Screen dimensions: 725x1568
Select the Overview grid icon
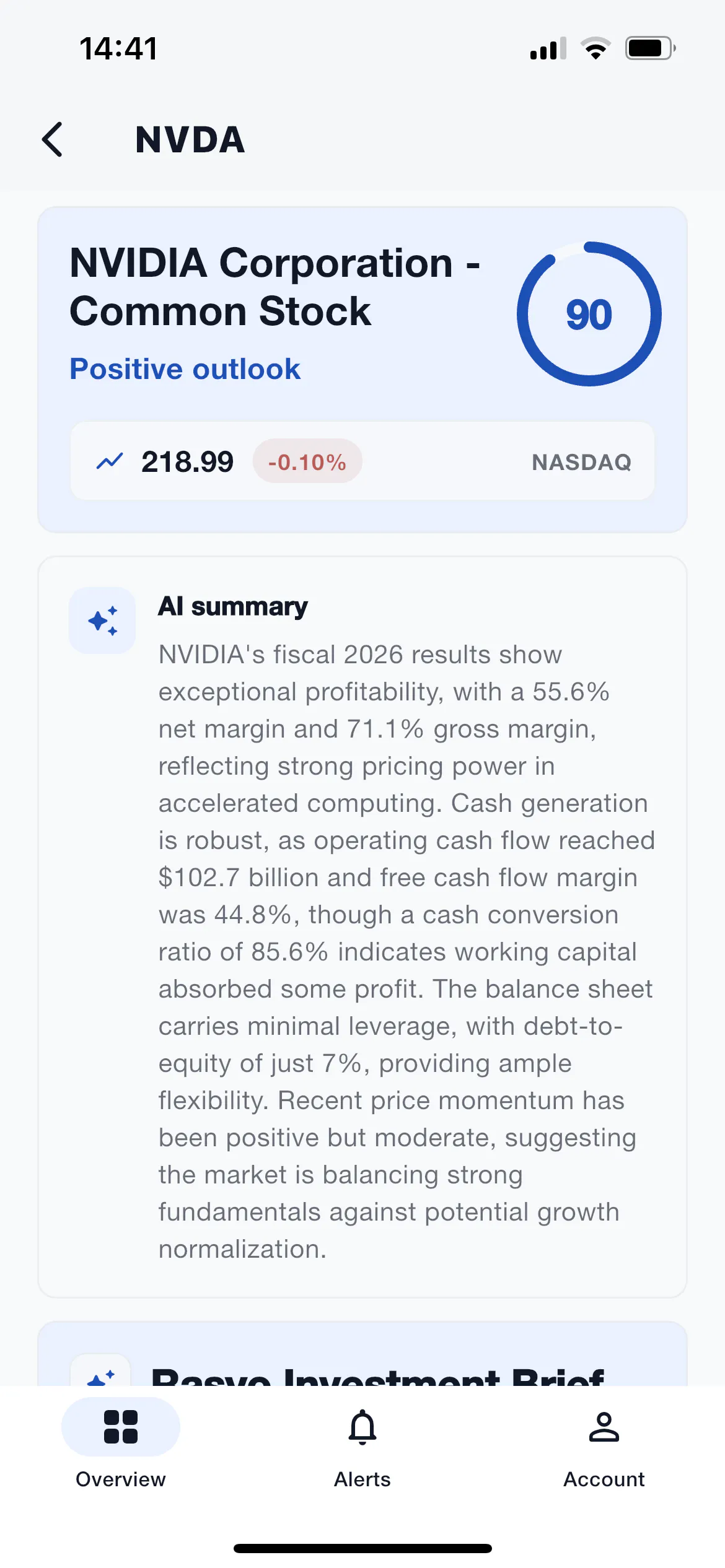pyautogui.click(x=121, y=1427)
